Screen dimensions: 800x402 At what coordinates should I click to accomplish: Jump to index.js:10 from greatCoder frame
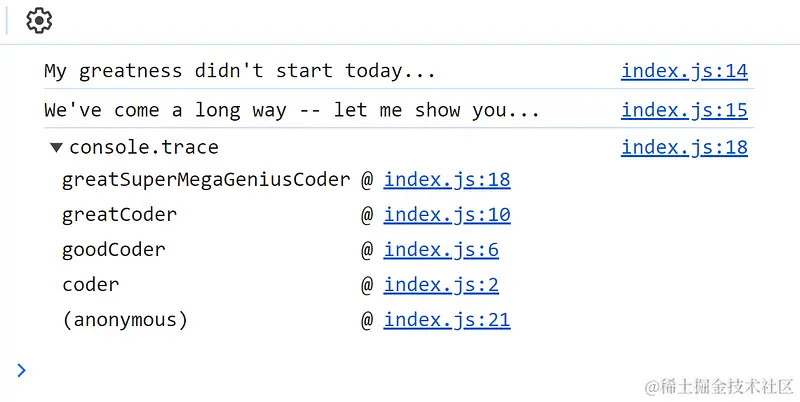447,215
